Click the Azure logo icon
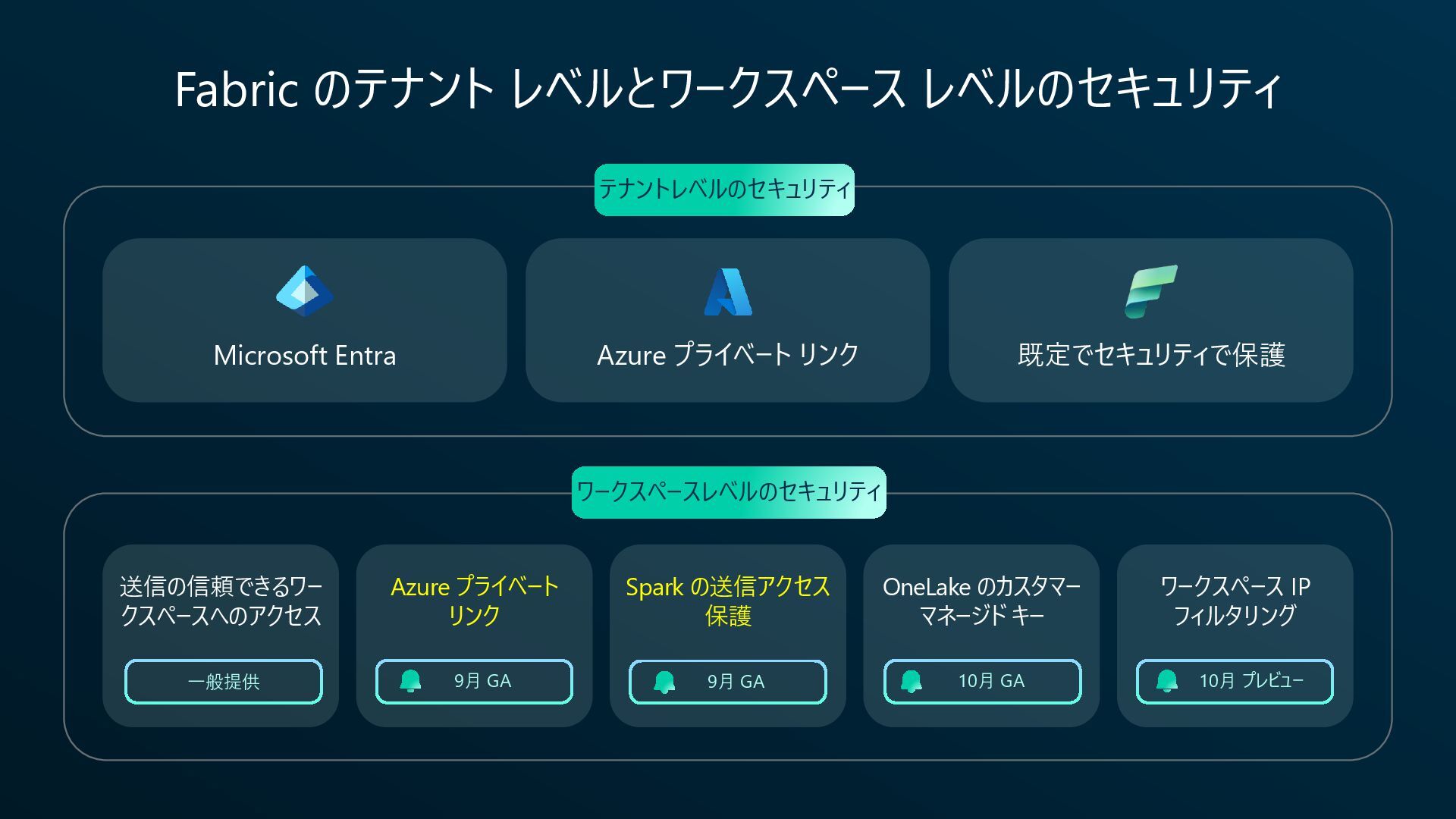Image resolution: width=1456 pixels, height=819 pixels. (728, 292)
